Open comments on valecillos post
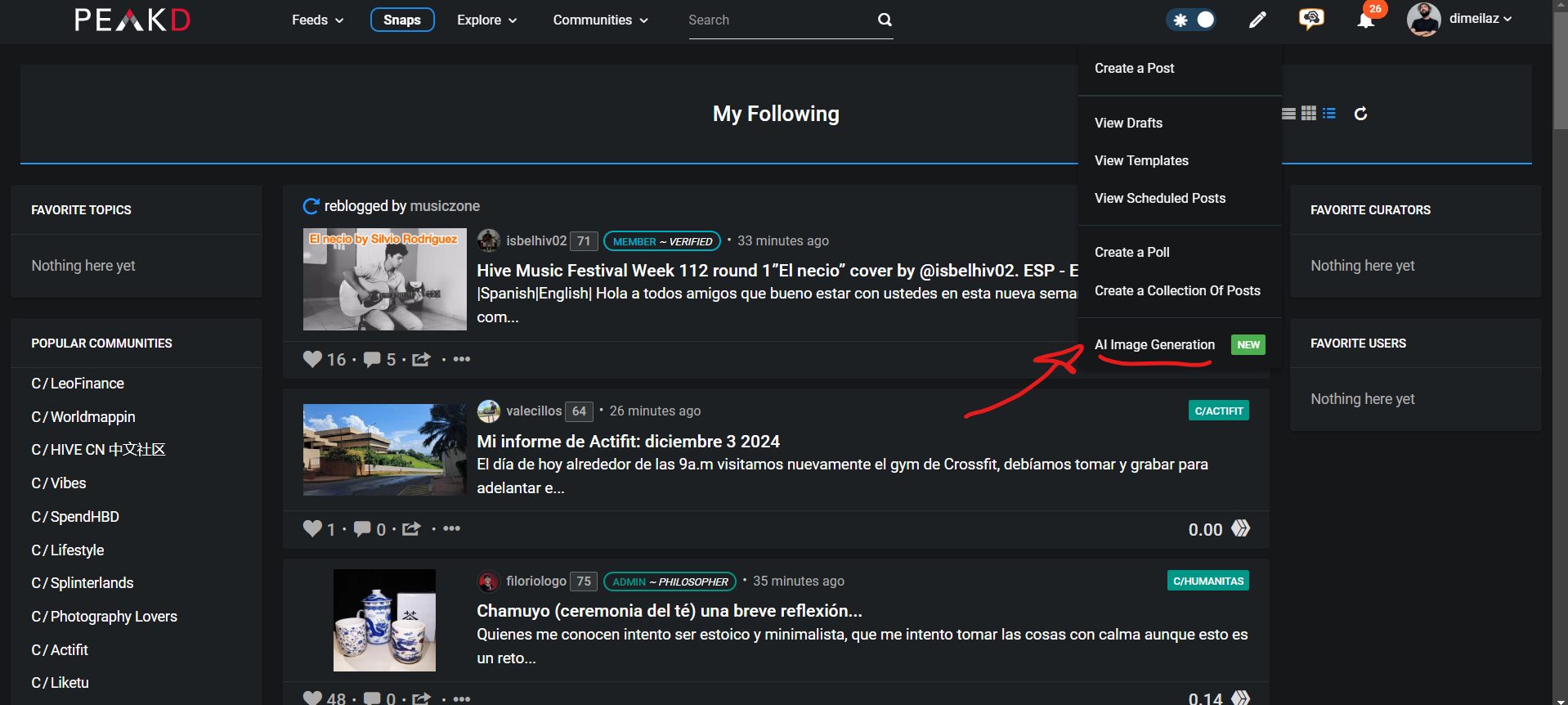 pos(362,528)
